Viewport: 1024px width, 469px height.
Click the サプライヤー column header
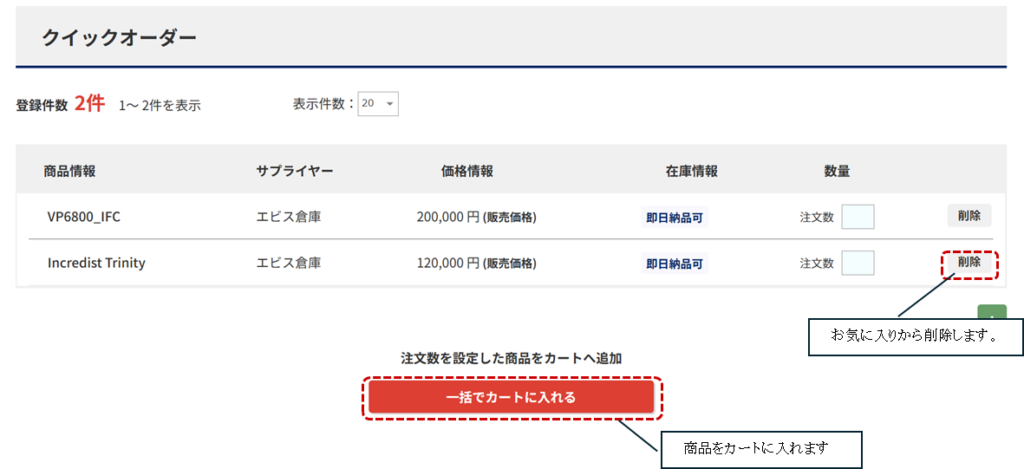coord(294,171)
